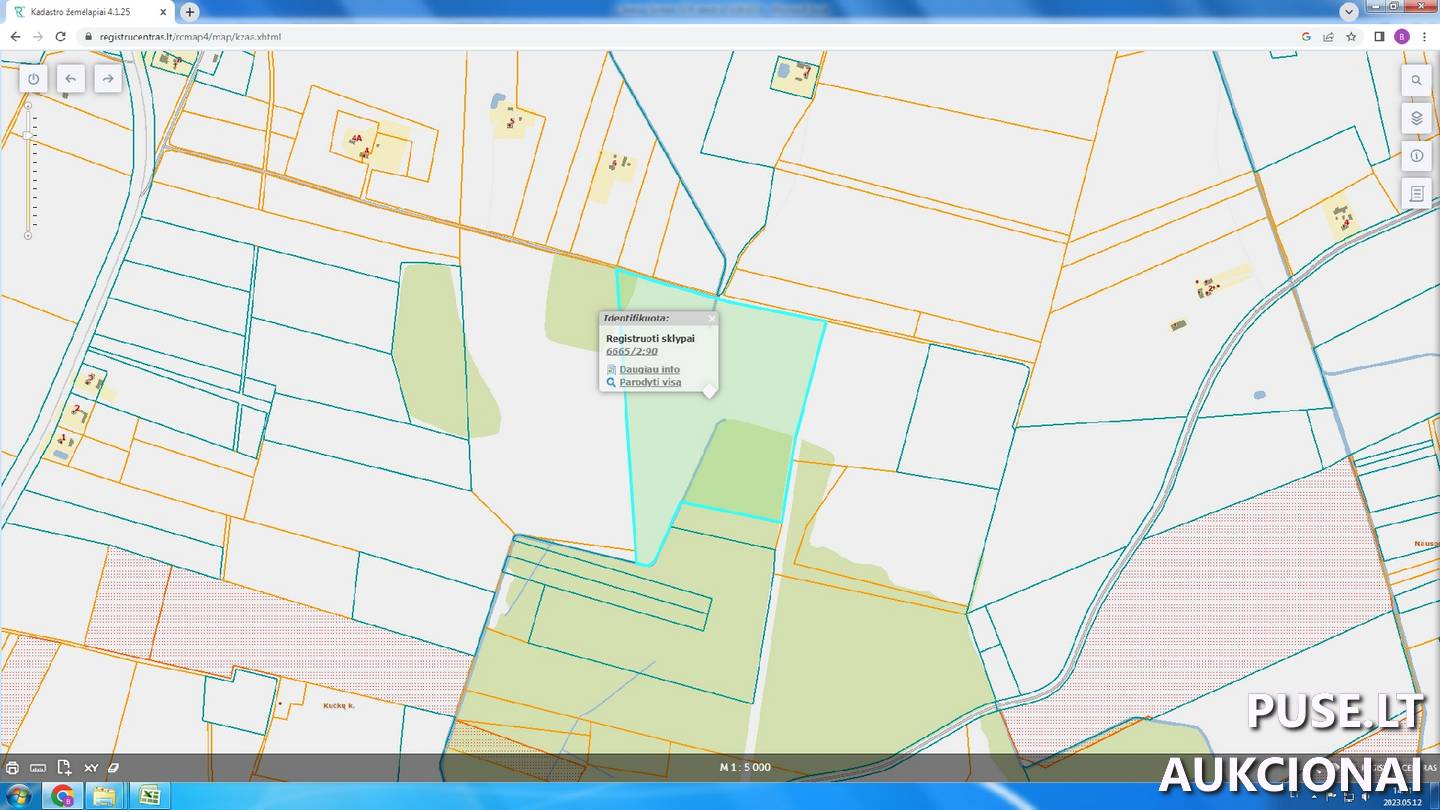Open the Windows Start menu

18,796
